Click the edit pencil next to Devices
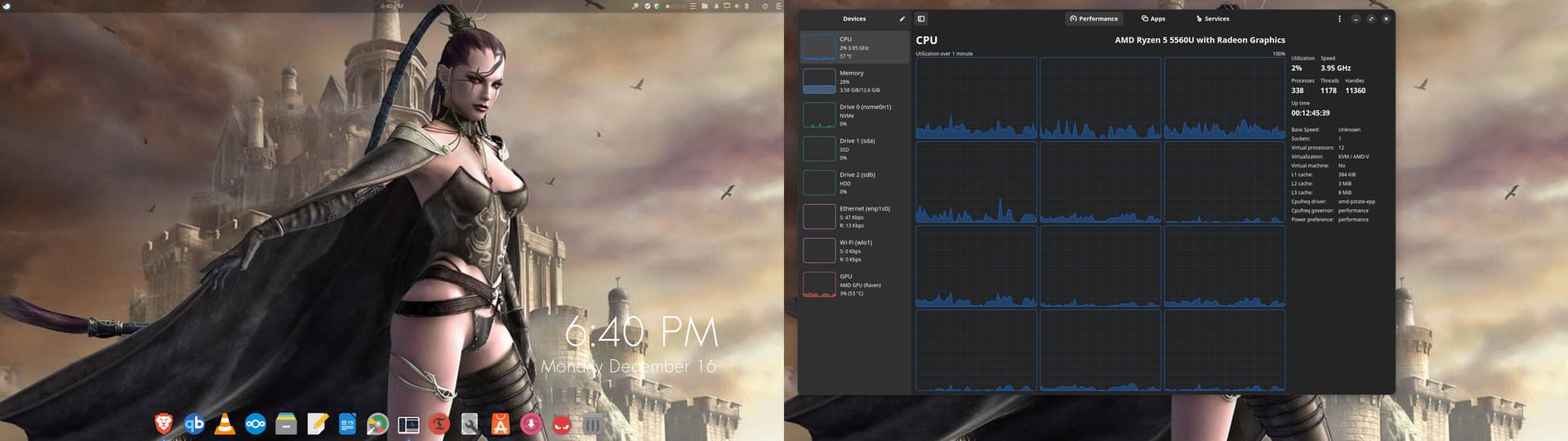 pos(902,19)
